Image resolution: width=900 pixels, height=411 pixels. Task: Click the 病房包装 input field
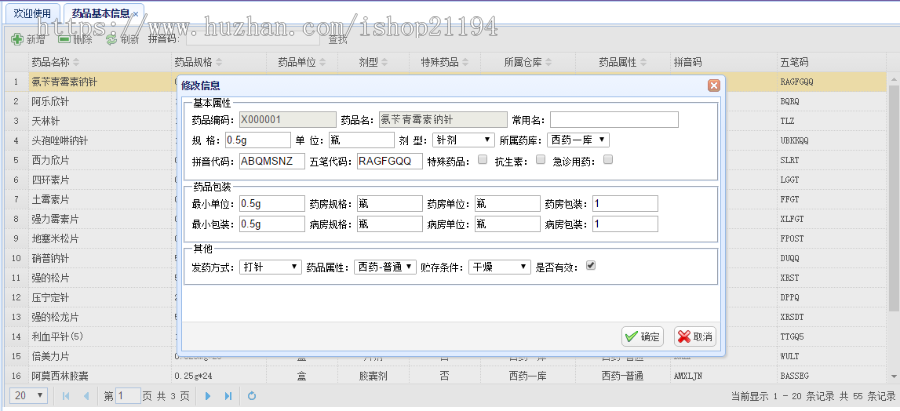coord(625,224)
